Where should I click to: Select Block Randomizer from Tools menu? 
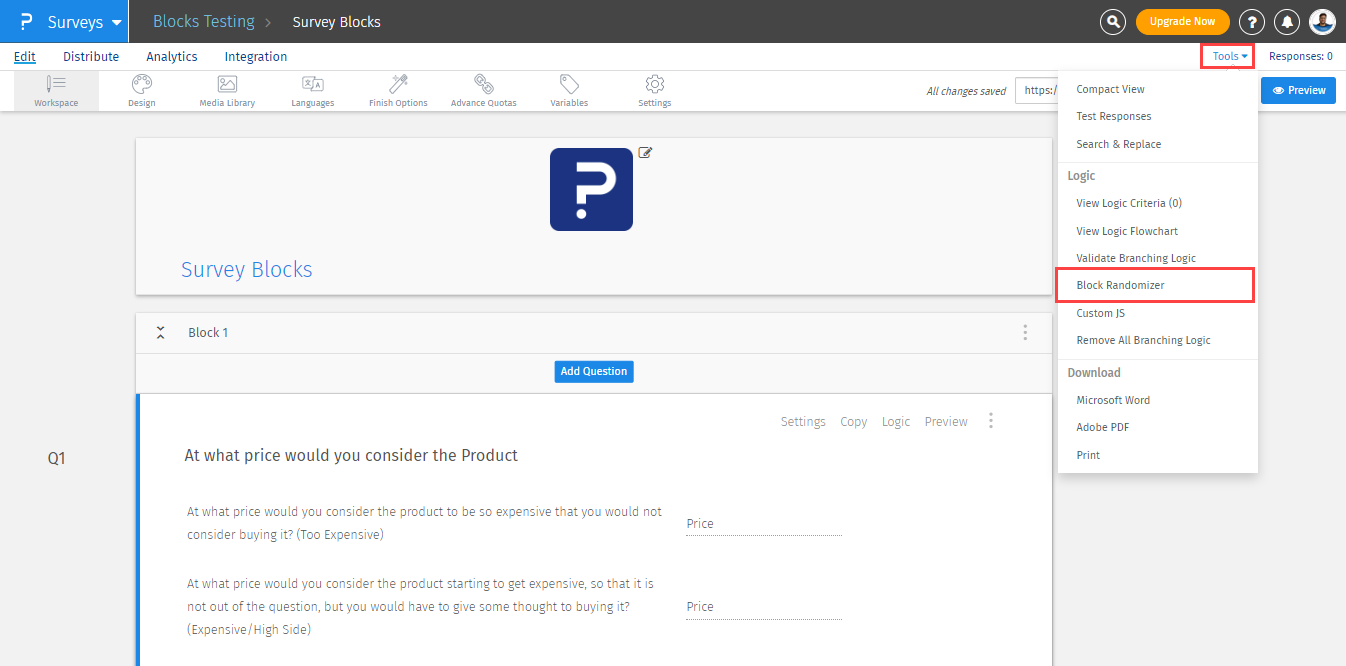[1120, 285]
